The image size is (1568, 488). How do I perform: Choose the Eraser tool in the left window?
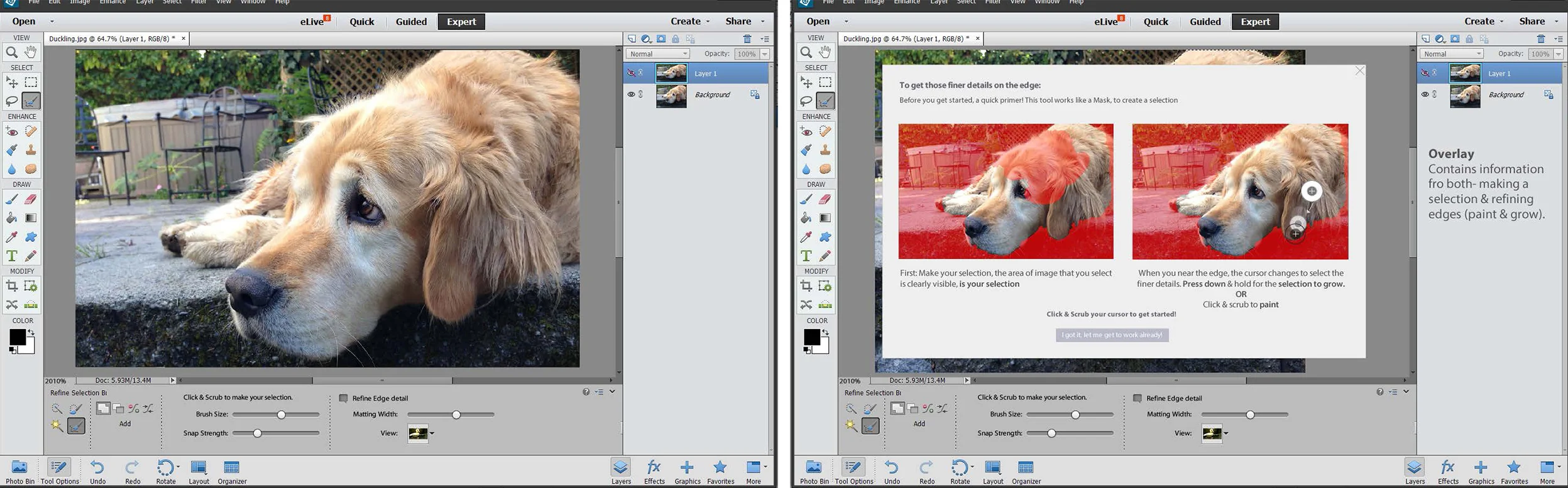(30, 199)
